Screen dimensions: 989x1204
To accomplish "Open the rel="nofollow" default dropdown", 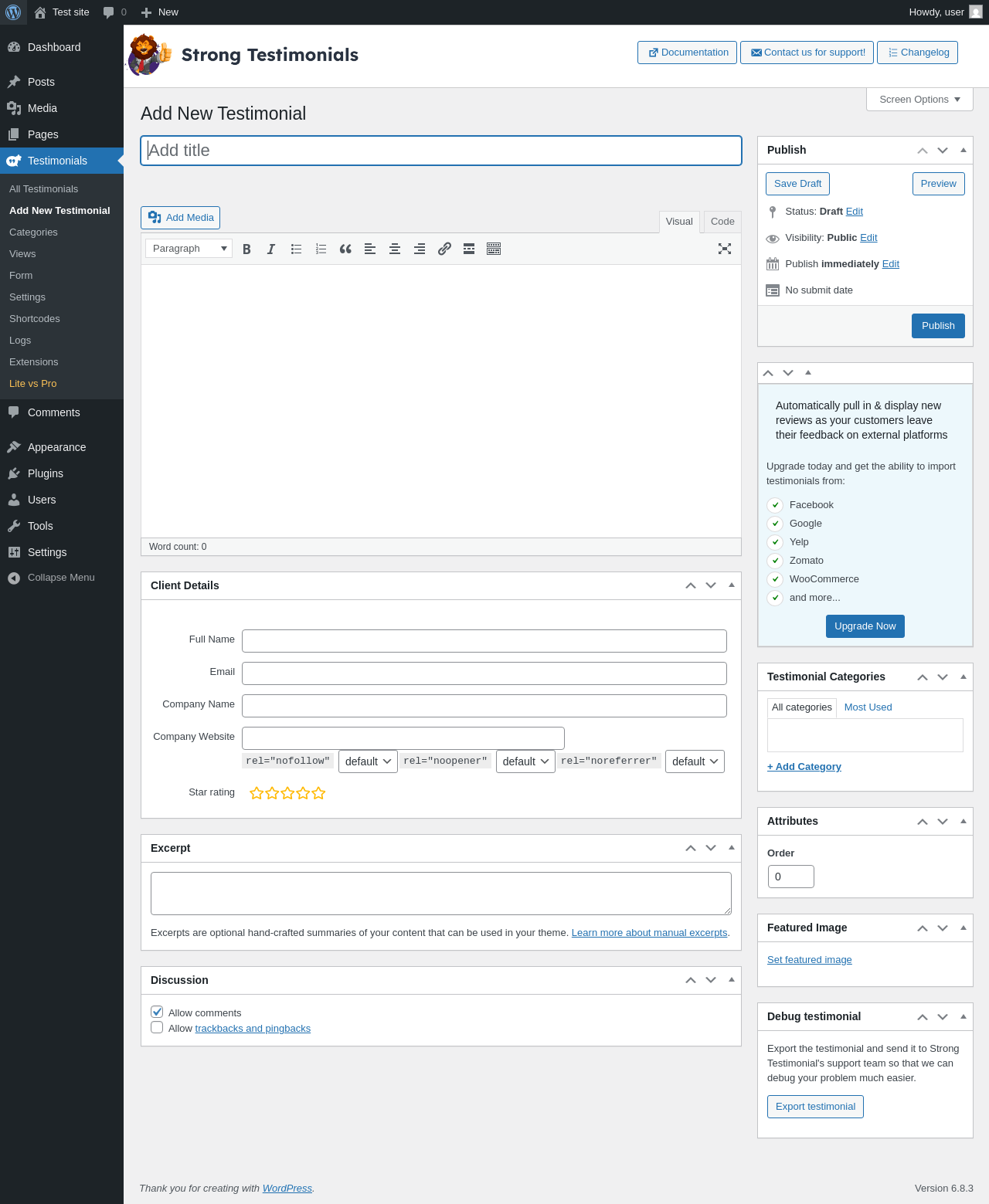I will [x=368, y=761].
